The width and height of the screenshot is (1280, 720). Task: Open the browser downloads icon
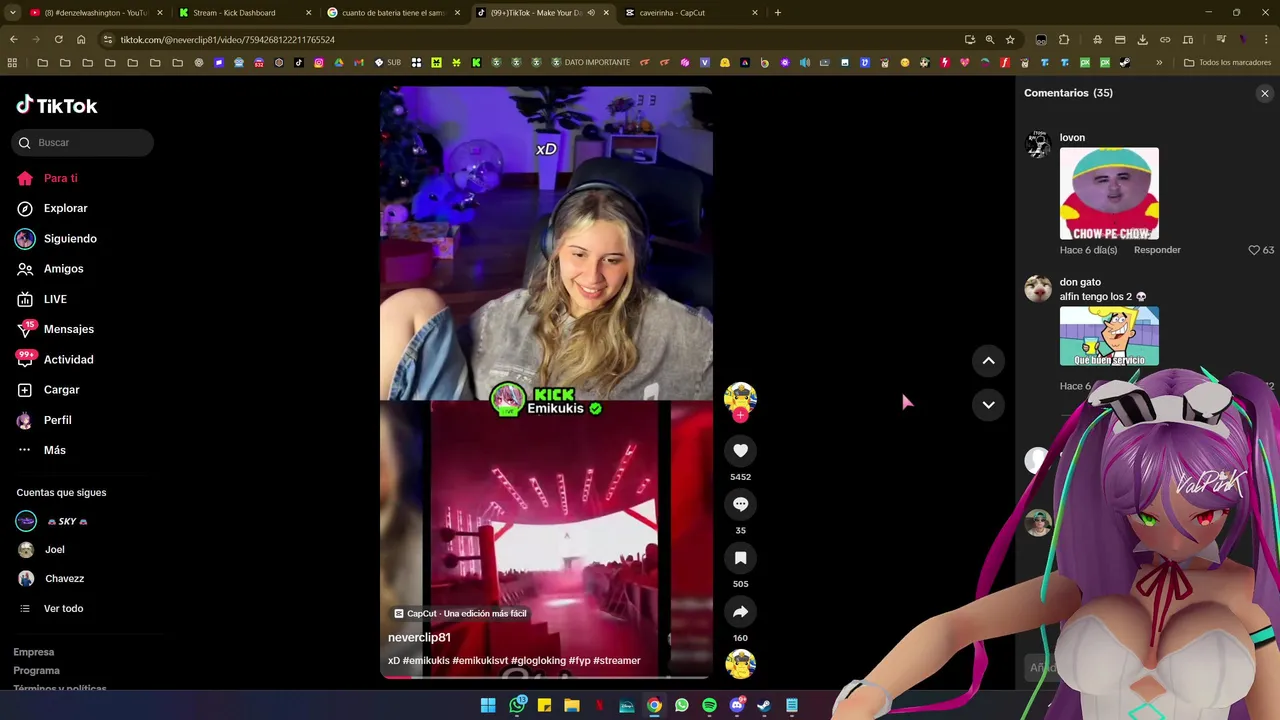(1142, 40)
